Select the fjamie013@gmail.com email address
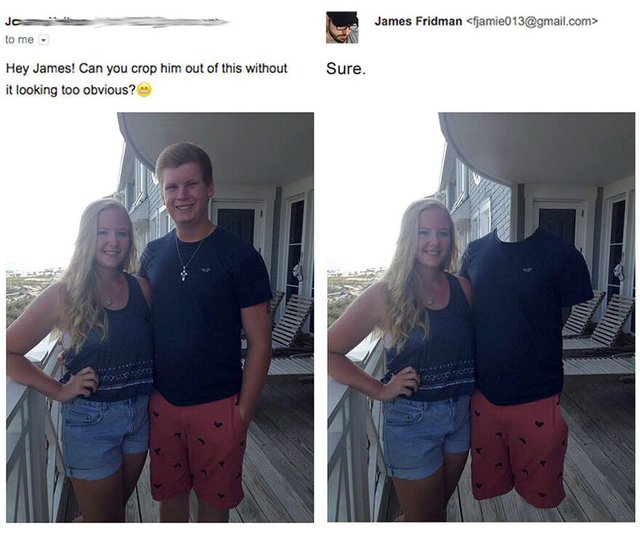The image size is (640, 534). pos(532,21)
